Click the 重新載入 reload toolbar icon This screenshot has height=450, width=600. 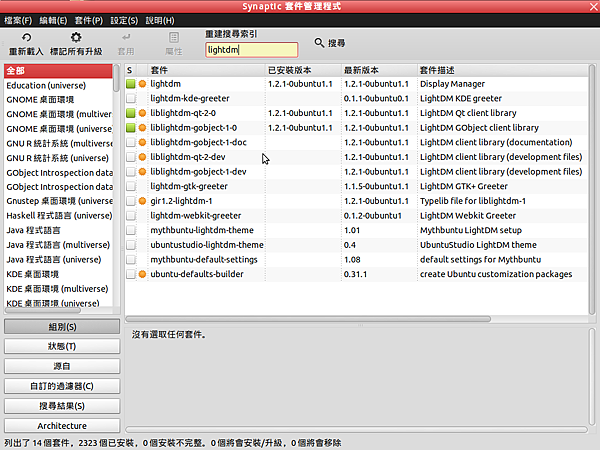pos(26,38)
